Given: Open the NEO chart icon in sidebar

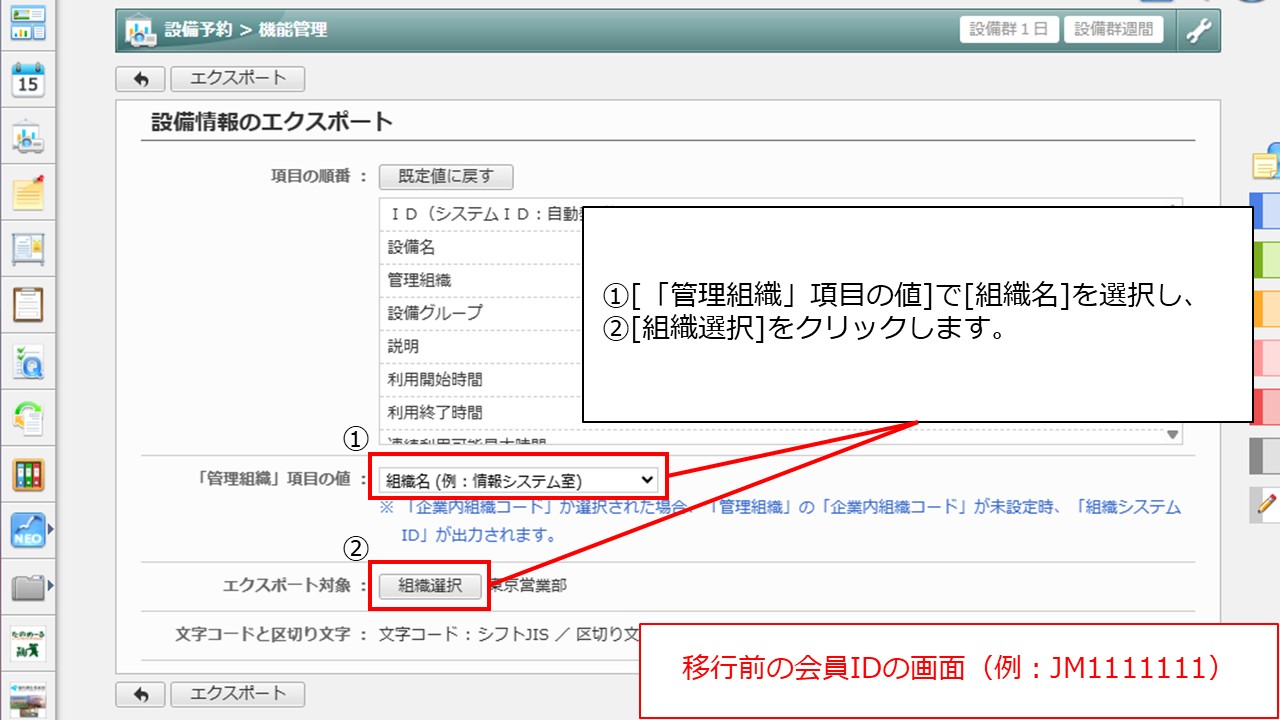Looking at the screenshot, I should 28,530.
